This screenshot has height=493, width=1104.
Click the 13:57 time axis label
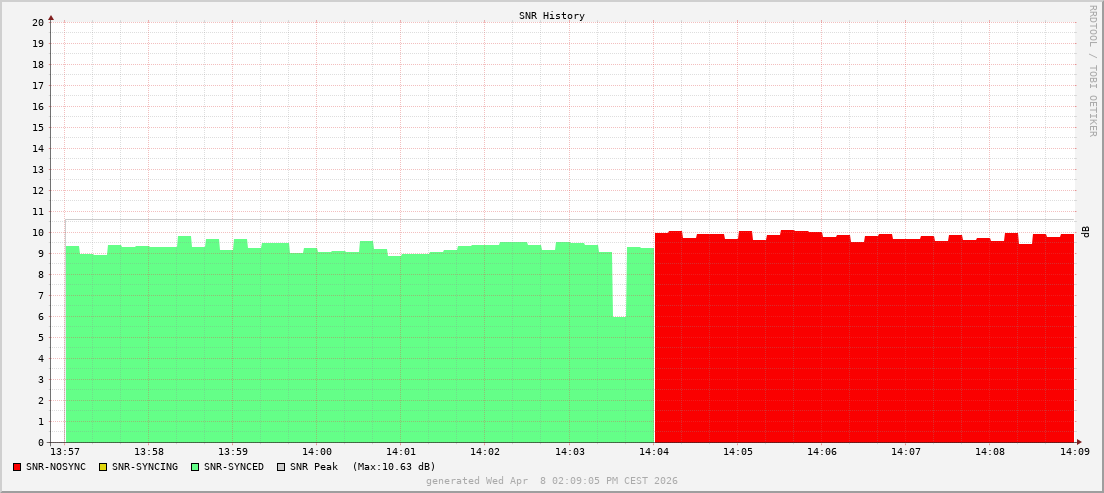(x=65, y=452)
